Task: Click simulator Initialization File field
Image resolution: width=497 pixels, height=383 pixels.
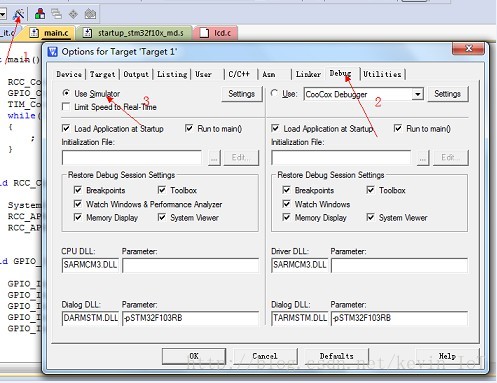Action: 132,157
